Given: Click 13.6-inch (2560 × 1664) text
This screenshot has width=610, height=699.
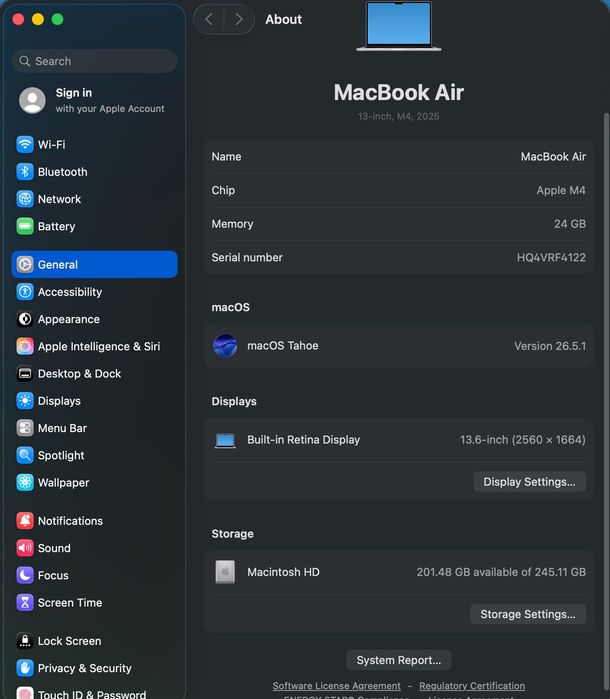Looking at the screenshot, I should 523,440.
